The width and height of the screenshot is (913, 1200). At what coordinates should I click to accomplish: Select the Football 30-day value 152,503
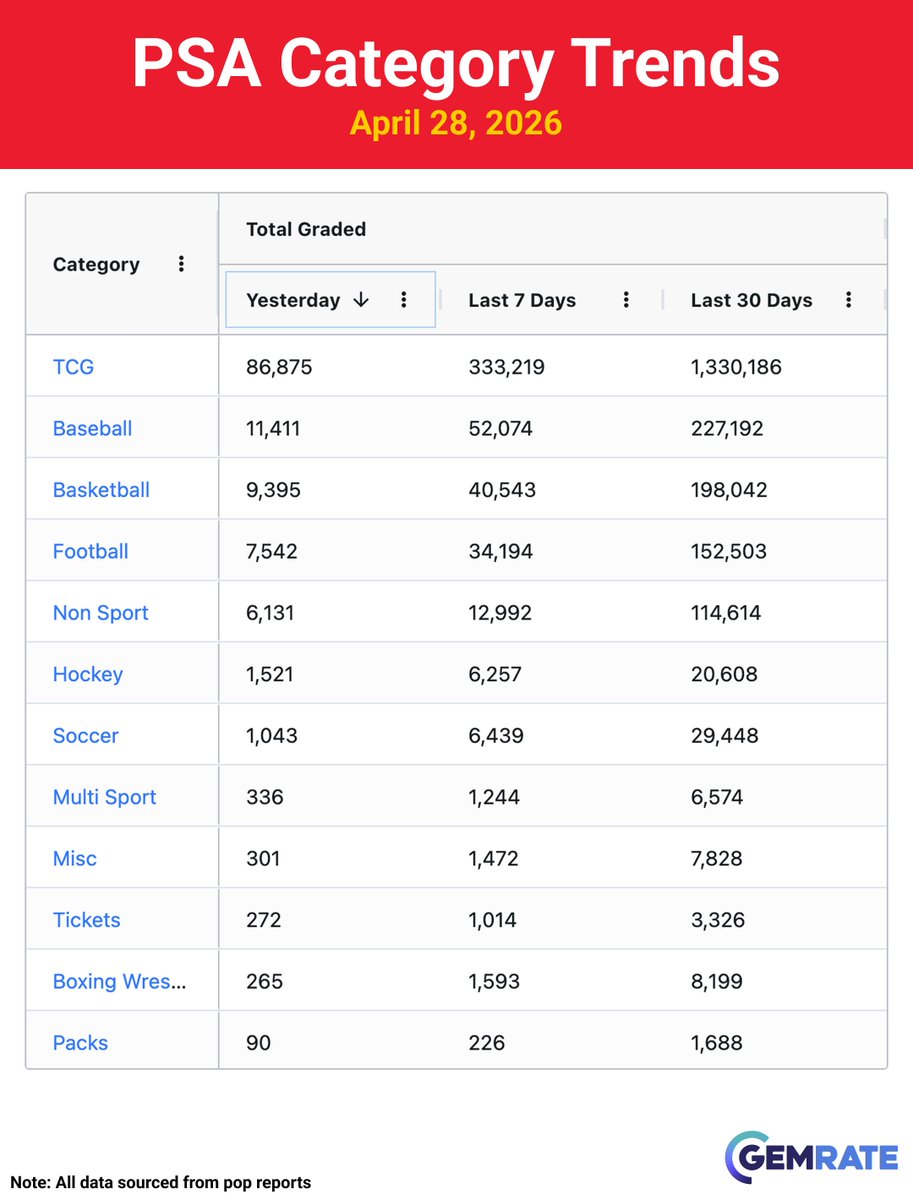tap(729, 551)
